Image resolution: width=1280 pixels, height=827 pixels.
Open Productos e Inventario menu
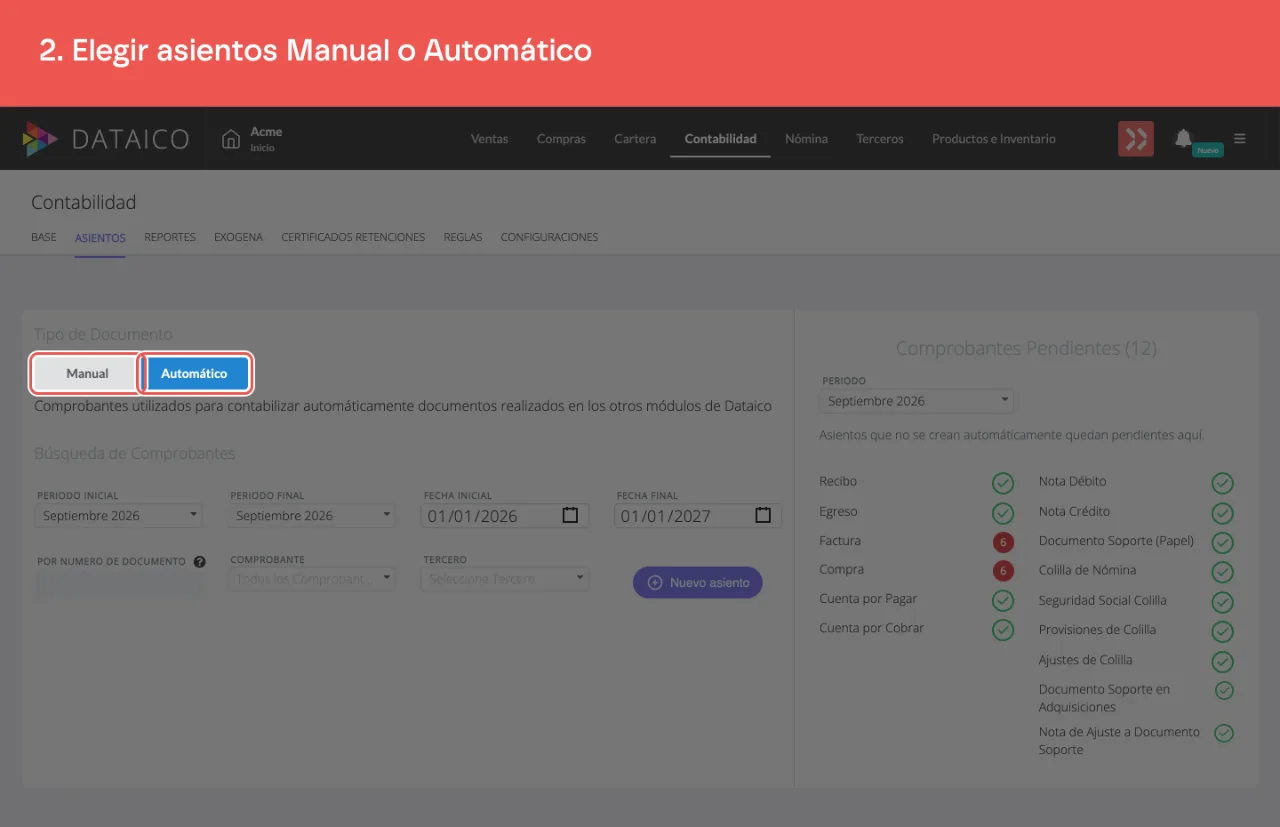coord(993,139)
